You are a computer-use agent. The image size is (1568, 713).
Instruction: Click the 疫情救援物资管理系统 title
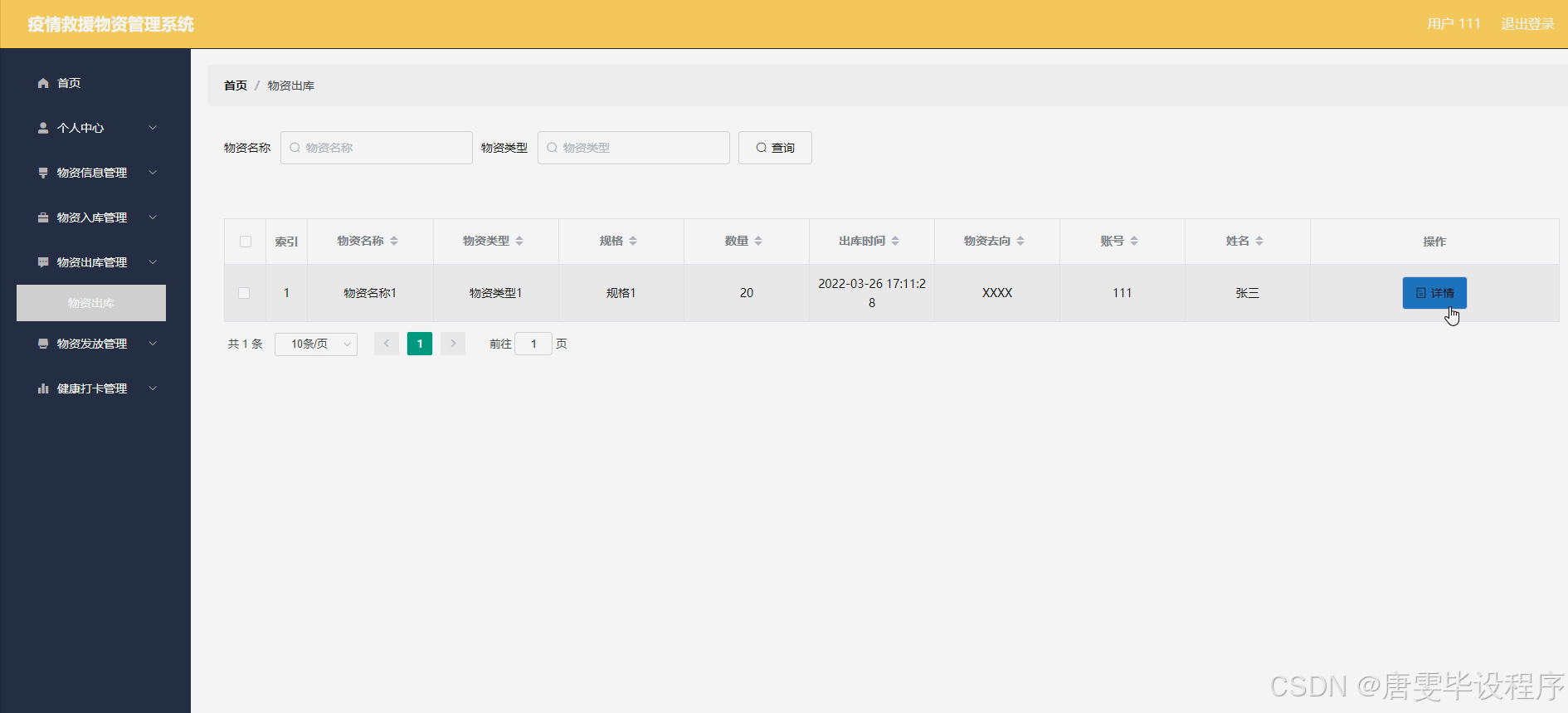[110, 24]
